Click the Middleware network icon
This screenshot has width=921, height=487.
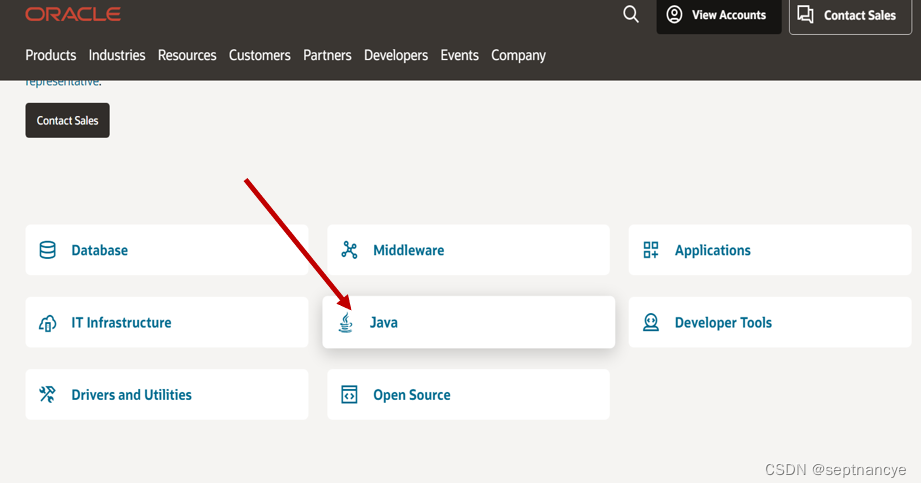(349, 250)
